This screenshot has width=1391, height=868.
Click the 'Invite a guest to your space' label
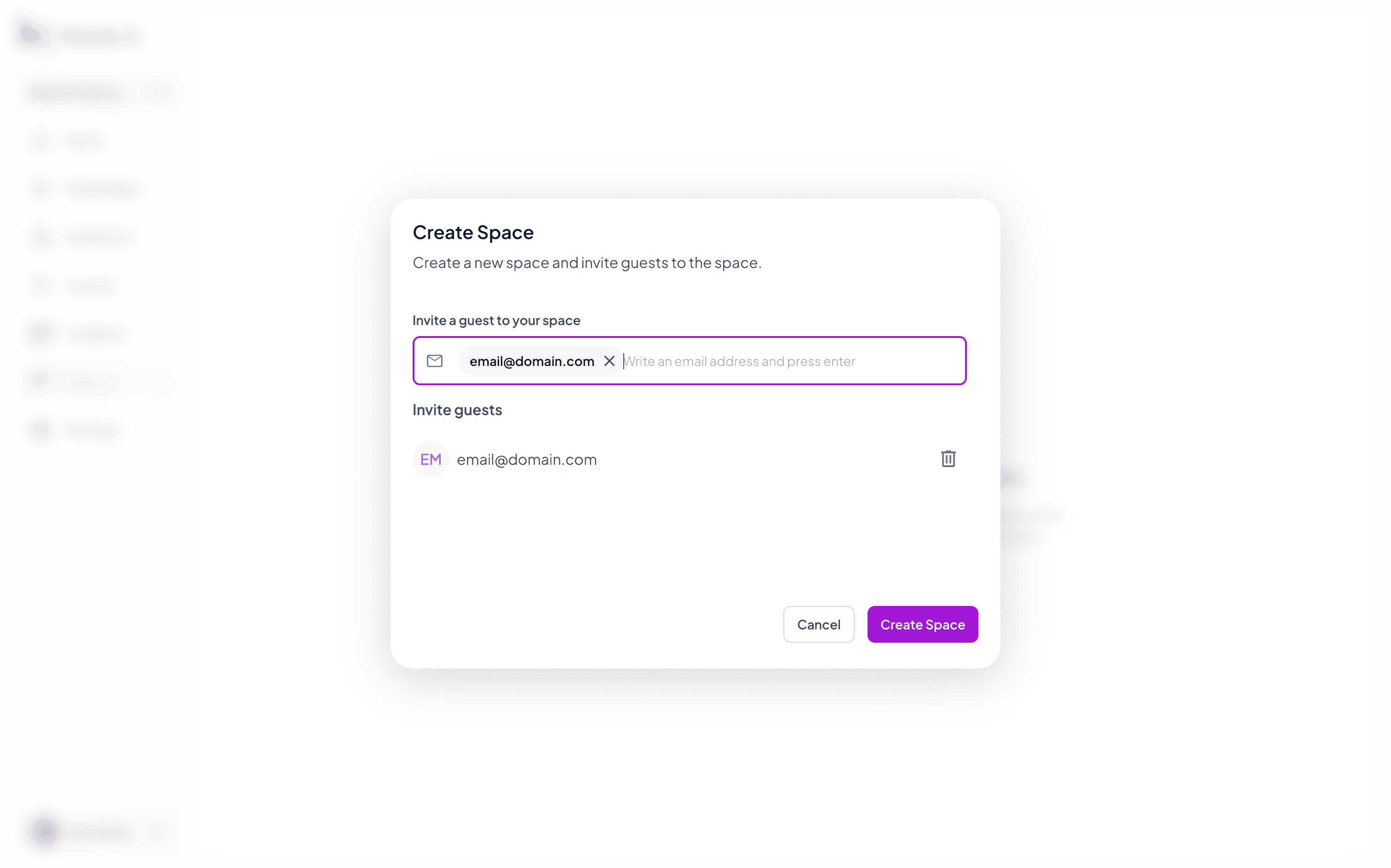click(496, 320)
